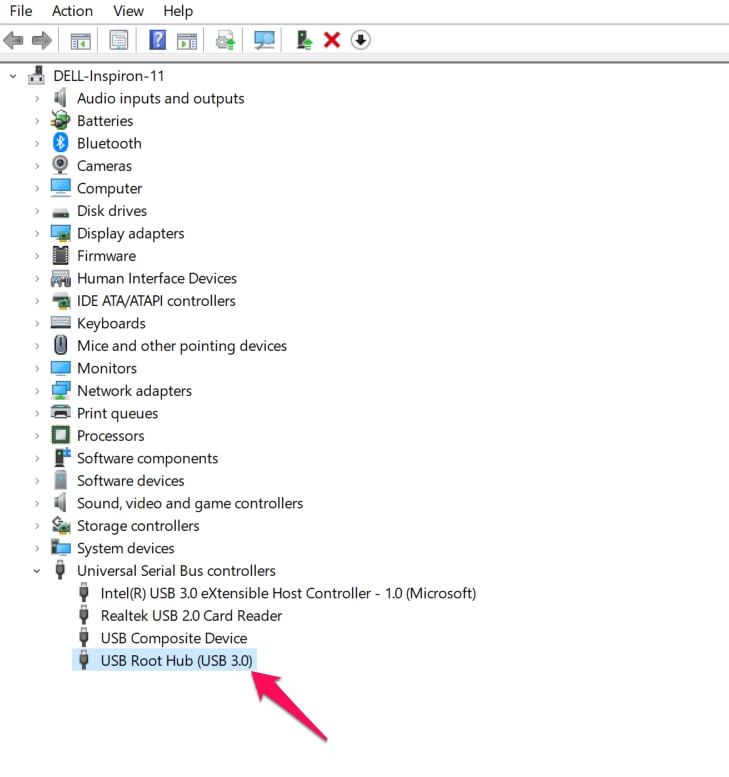The image size is (729, 777).
Task: Click the Mice pointing devices icon
Action: 60,345
